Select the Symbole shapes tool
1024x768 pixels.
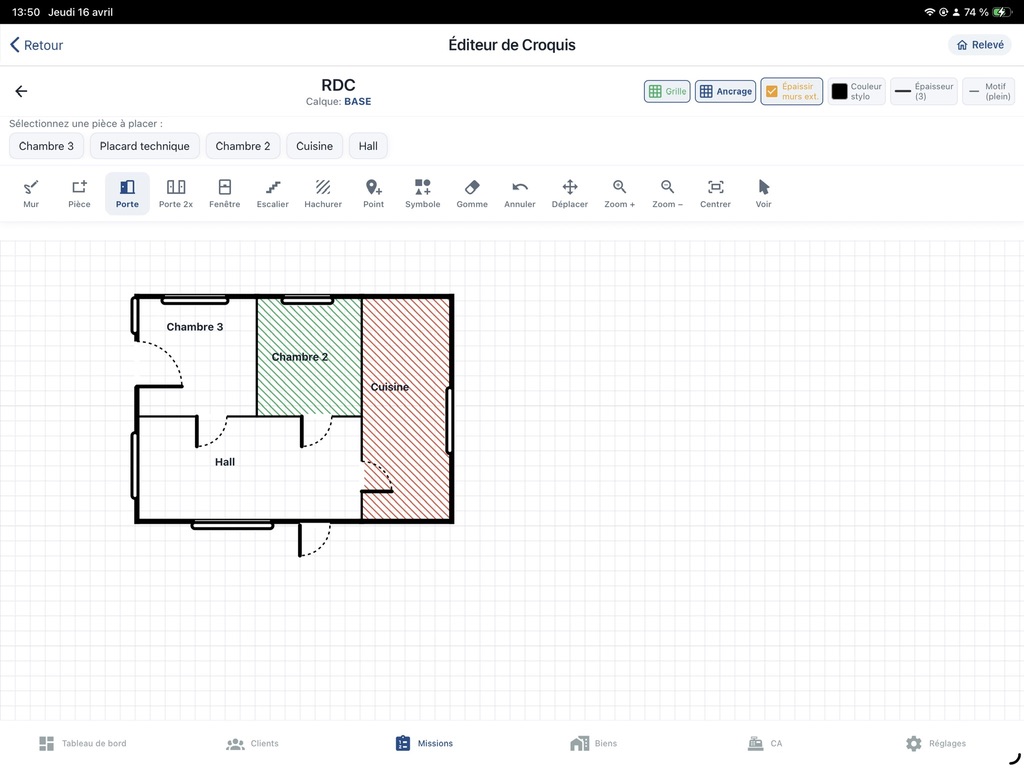(422, 193)
